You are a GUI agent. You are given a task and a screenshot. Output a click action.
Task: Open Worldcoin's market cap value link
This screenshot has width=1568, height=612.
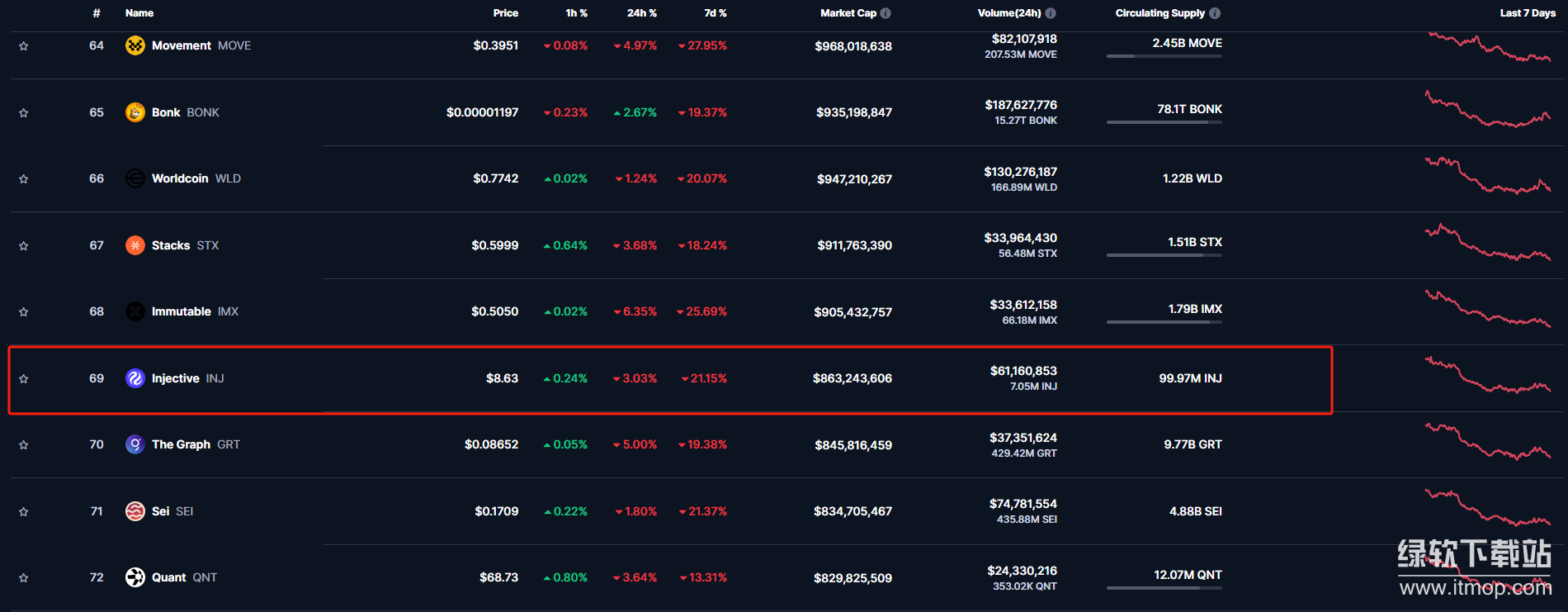tap(854, 179)
